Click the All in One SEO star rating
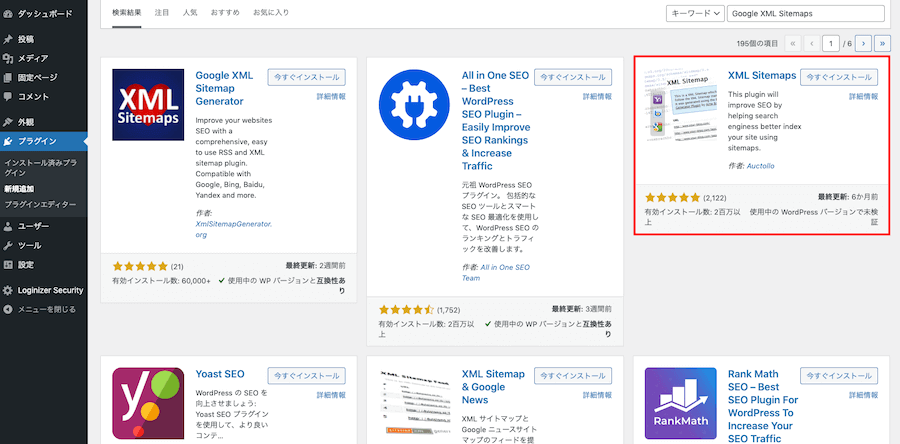This screenshot has height=444, width=900. tap(406, 310)
